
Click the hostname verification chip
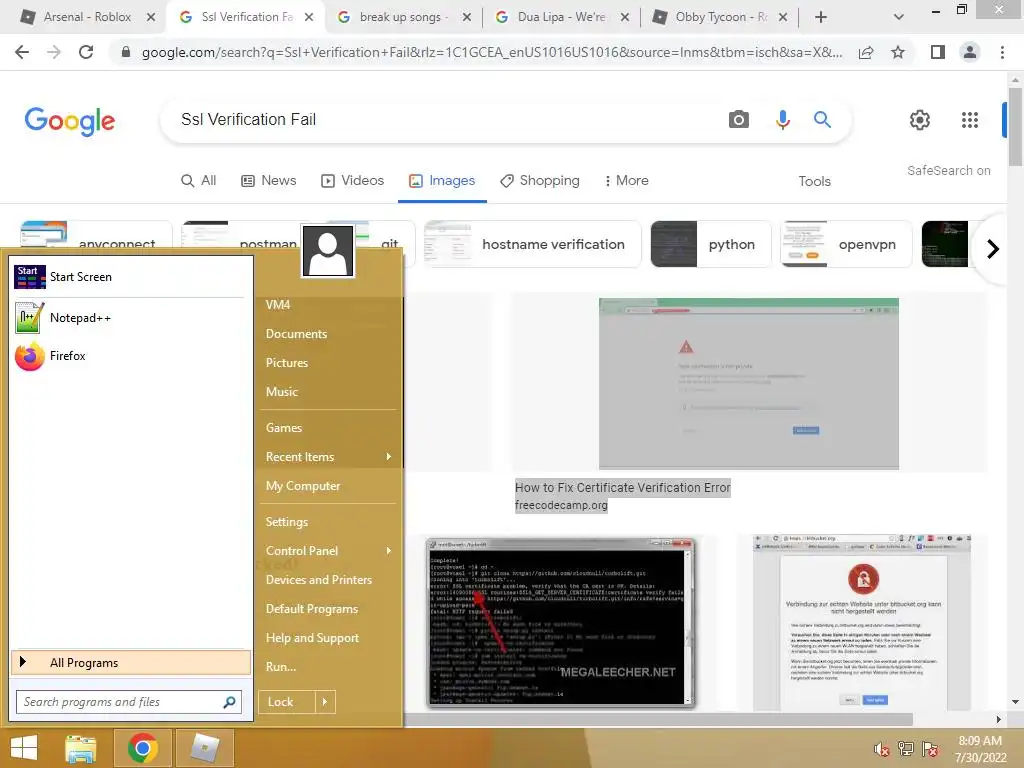click(532, 244)
